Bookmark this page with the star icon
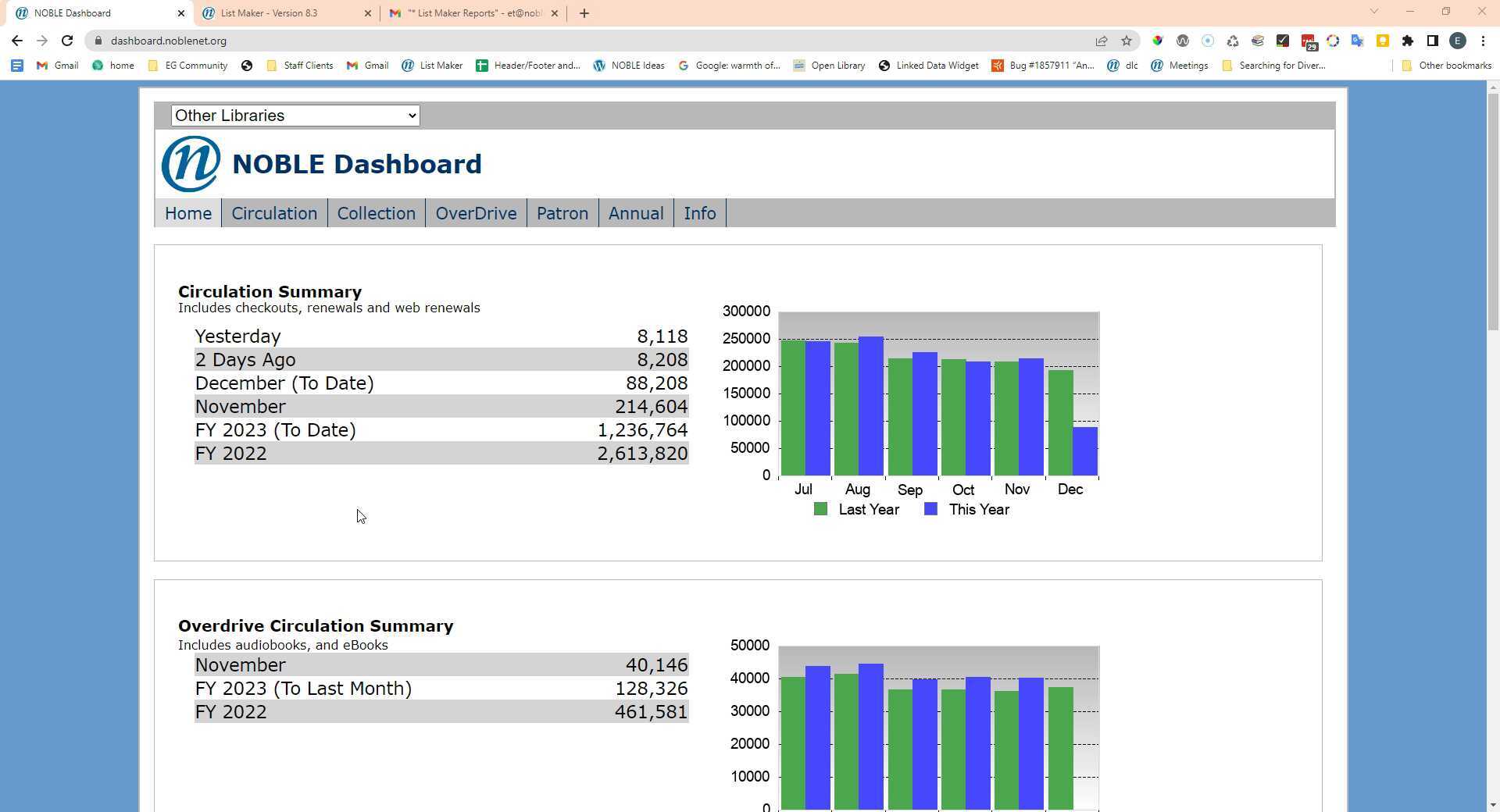 coord(1126,41)
